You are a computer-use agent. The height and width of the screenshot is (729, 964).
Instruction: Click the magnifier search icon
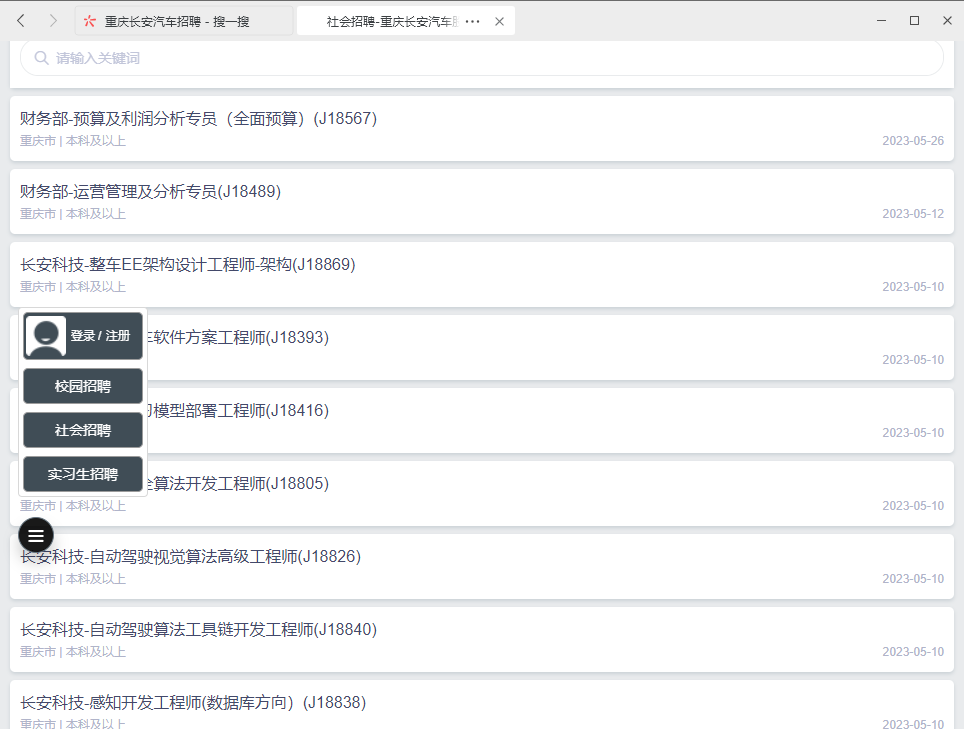coord(41,58)
